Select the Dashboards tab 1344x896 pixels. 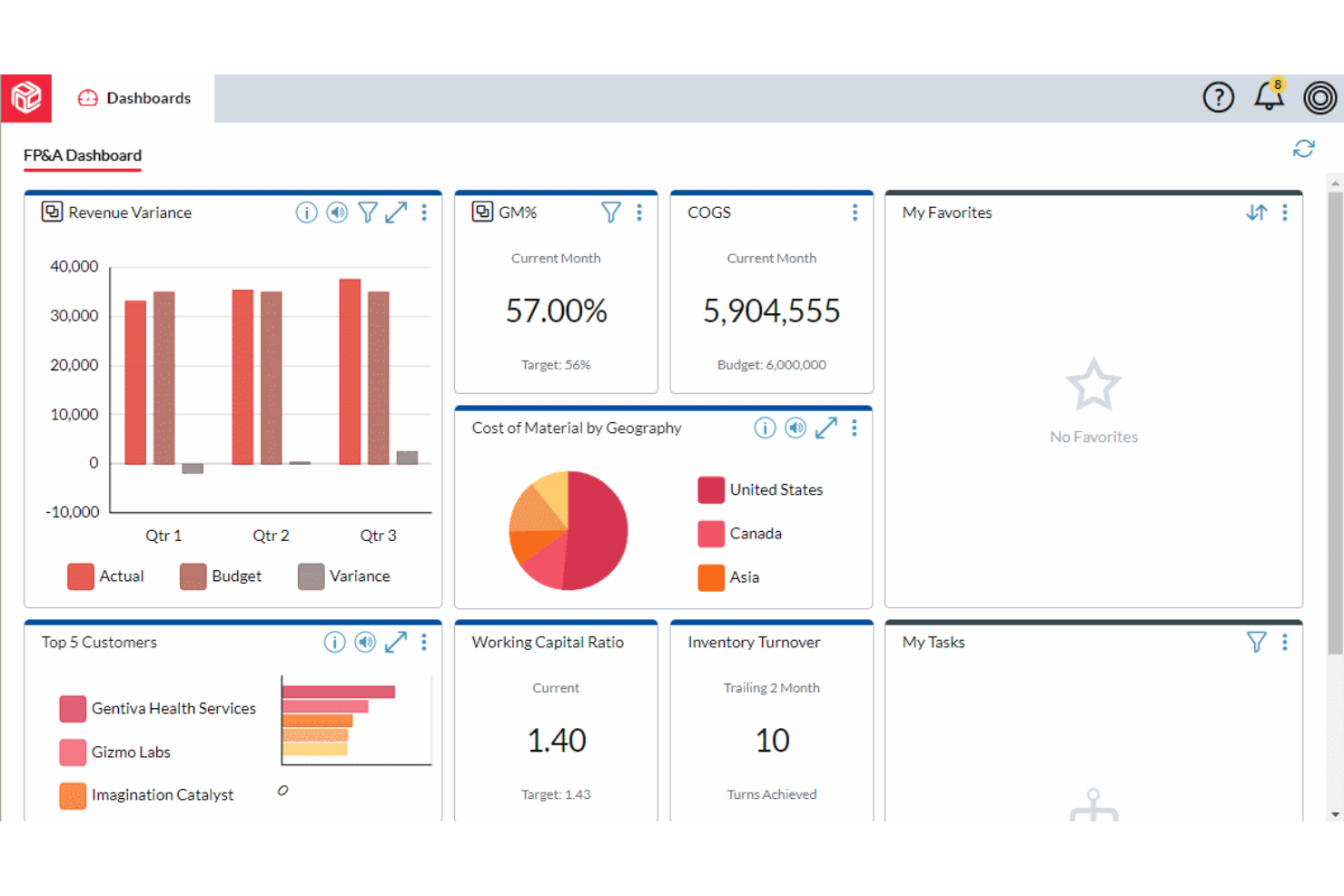coord(134,98)
